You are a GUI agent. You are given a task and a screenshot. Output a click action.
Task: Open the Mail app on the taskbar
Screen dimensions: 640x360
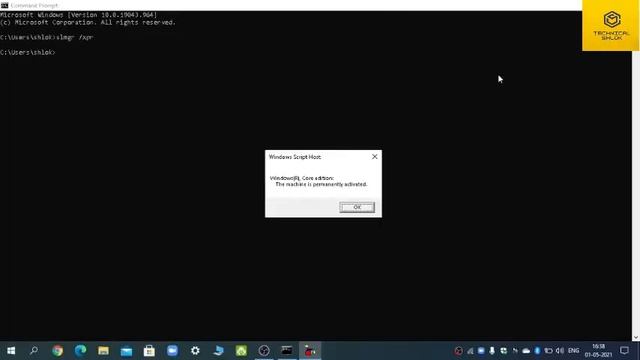point(127,351)
